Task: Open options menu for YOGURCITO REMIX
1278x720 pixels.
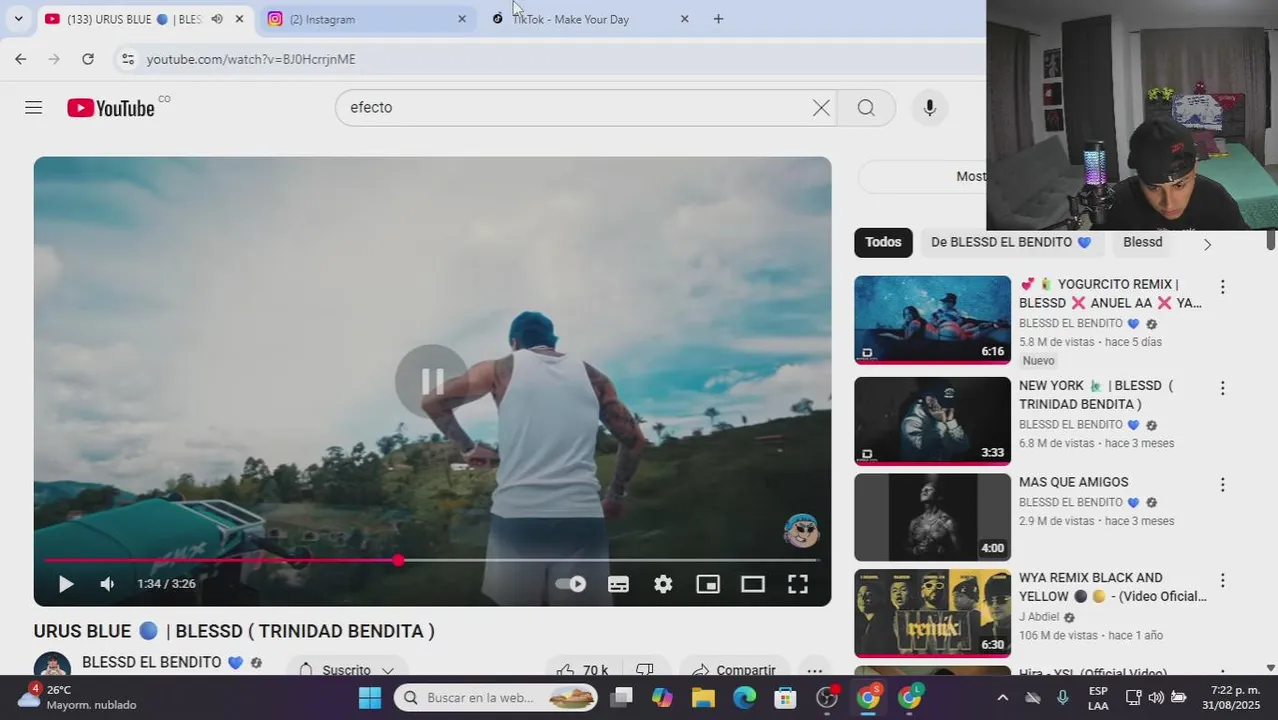Action: [1222, 287]
